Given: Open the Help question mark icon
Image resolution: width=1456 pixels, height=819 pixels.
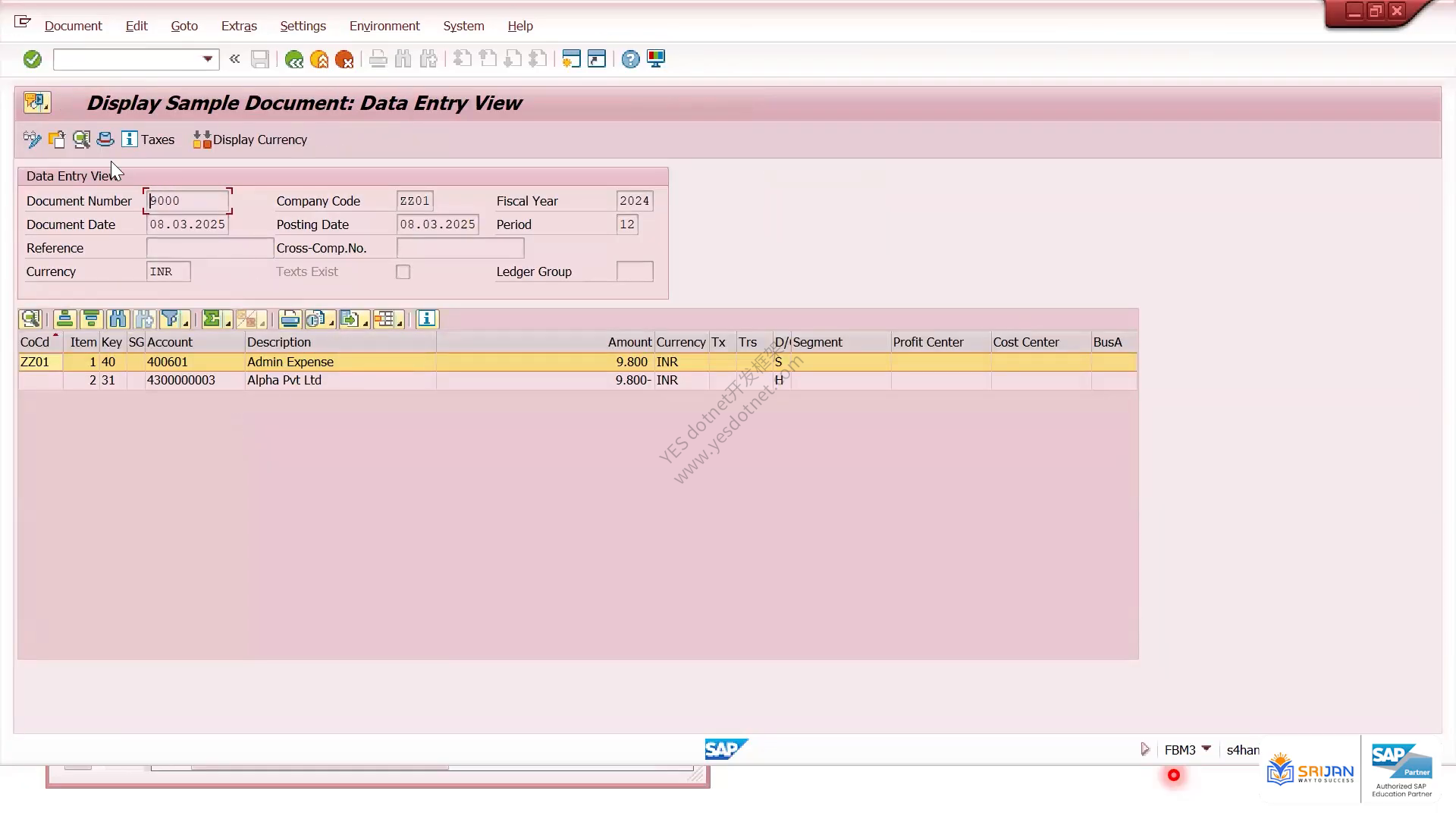Looking at the screenshot, I should click(630, 59).
